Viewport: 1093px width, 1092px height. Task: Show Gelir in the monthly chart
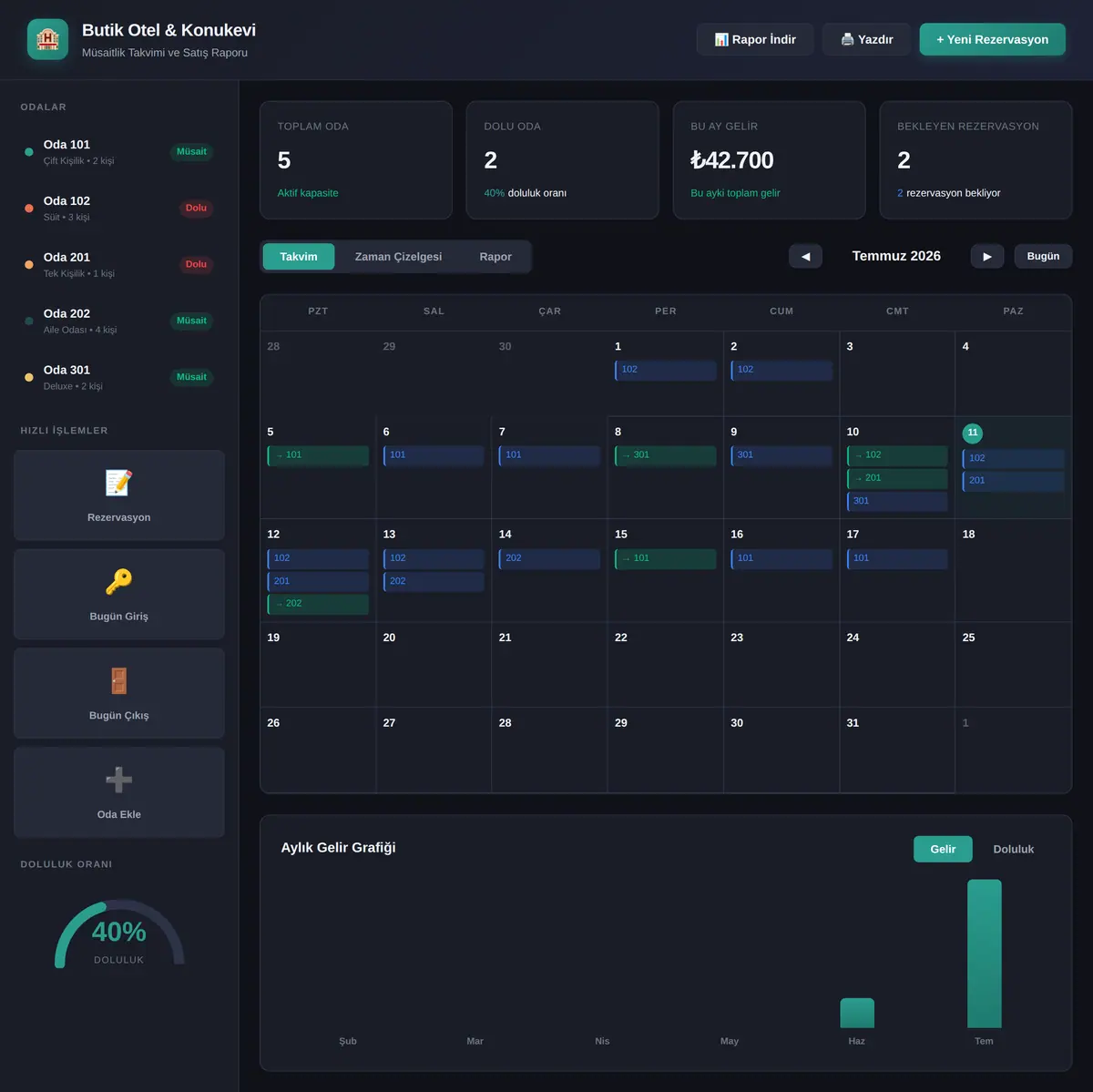click(943, 849)
